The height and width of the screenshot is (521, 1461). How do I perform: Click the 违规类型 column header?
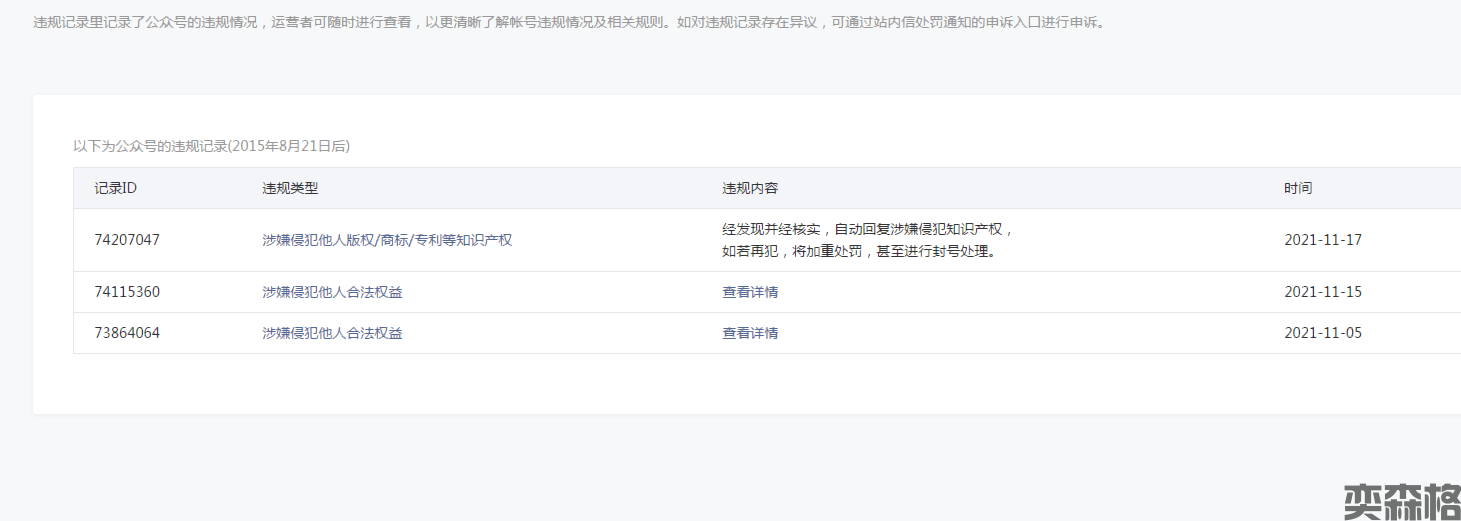[x=290, y=188]
